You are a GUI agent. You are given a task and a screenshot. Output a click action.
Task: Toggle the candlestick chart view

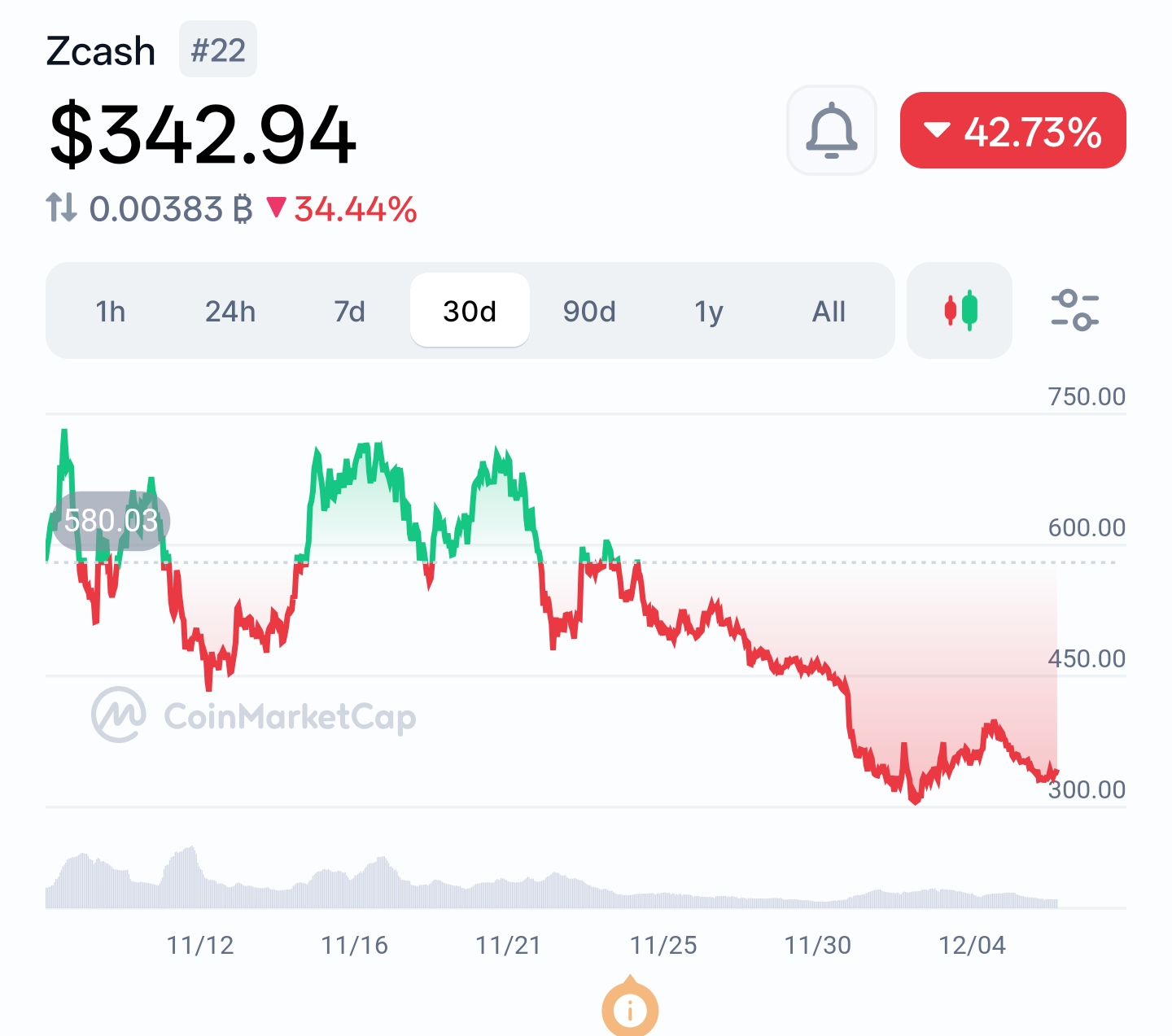[x=960, y=311]
